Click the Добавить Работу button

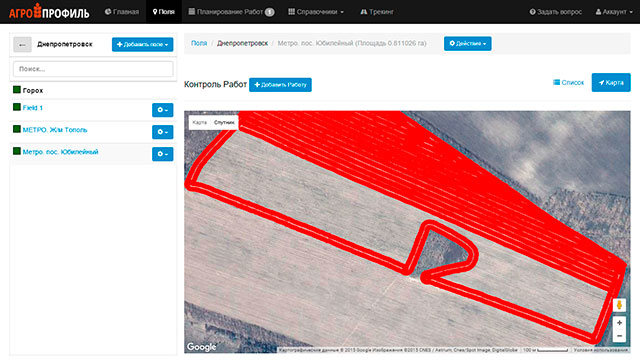click(x=280, y=85)
